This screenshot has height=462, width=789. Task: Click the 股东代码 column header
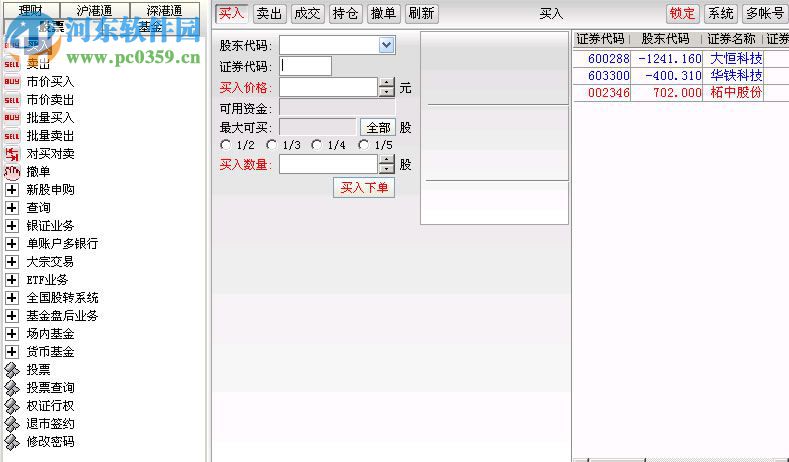[666, 39]
